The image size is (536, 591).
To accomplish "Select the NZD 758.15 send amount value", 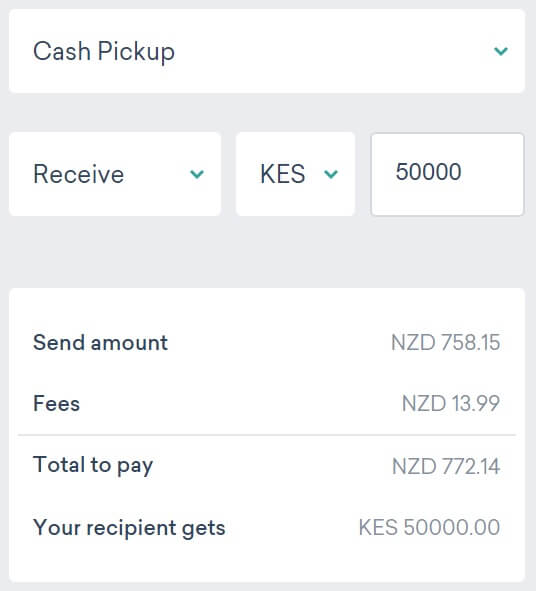I will 446,343.
